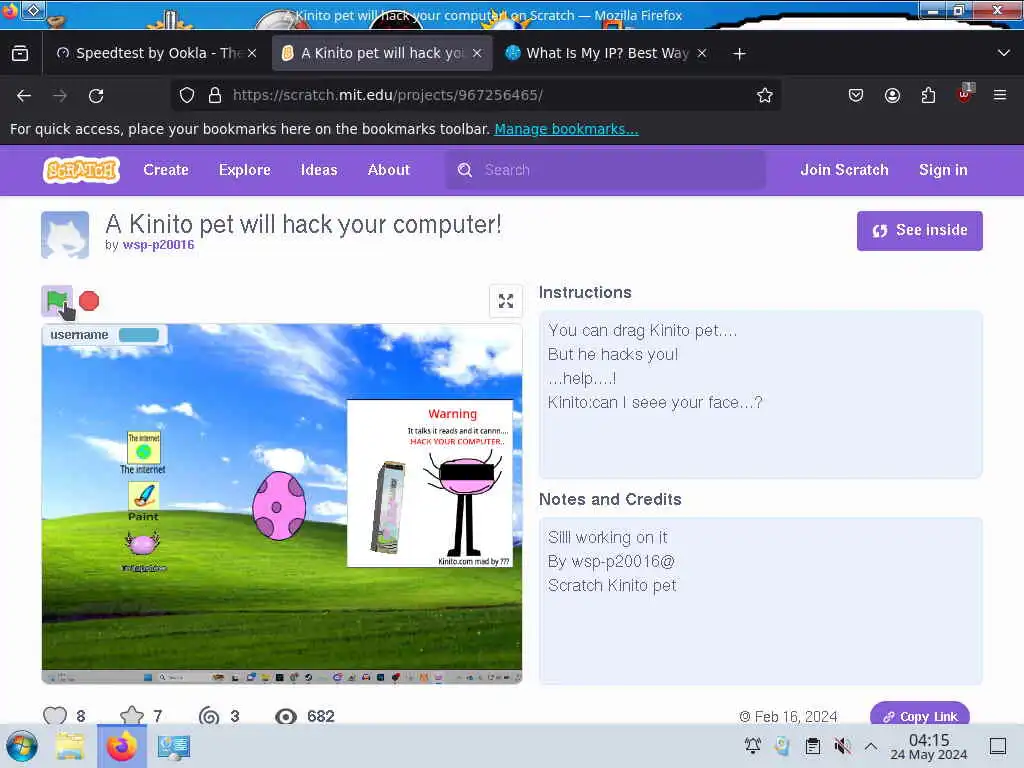View remixes via spiral icon
The height and width of the screenshot is (768, 1024).
(209, 716)
